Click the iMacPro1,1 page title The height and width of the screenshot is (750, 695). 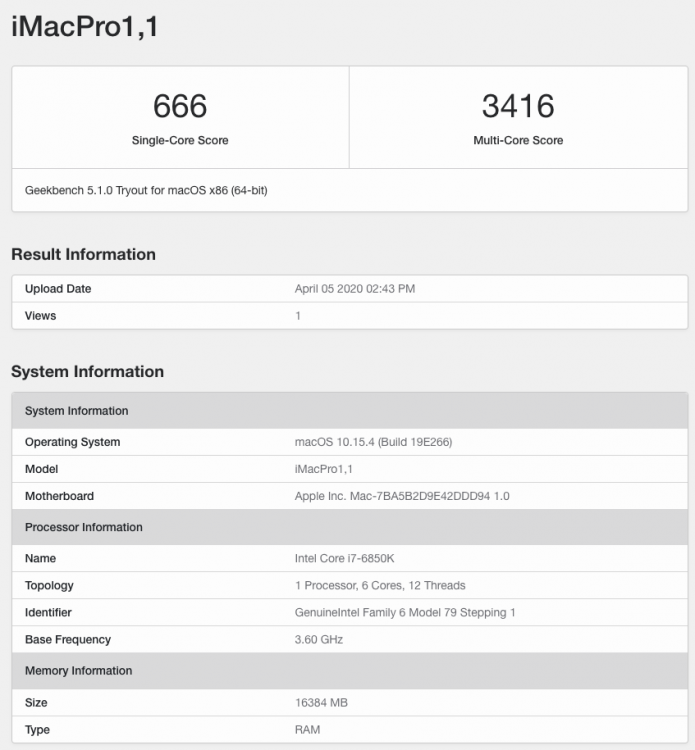pos(85,26)
